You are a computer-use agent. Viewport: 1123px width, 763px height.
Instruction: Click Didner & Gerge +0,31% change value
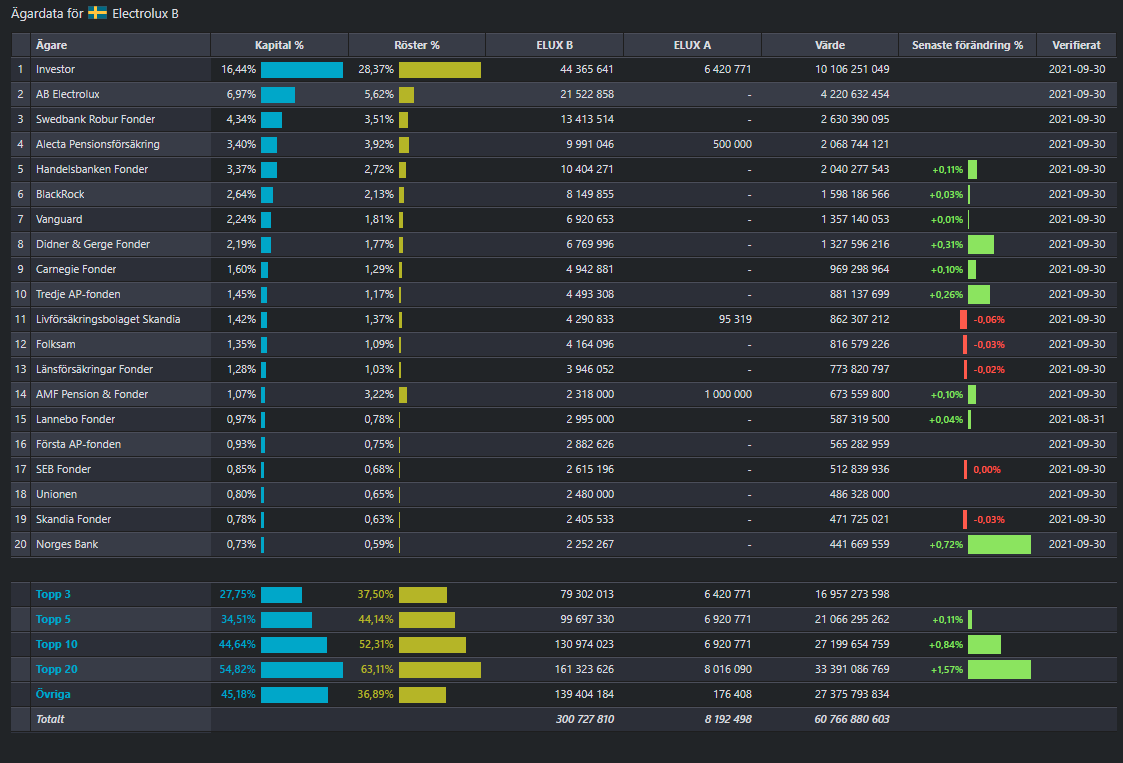click(x=947, y=245)
